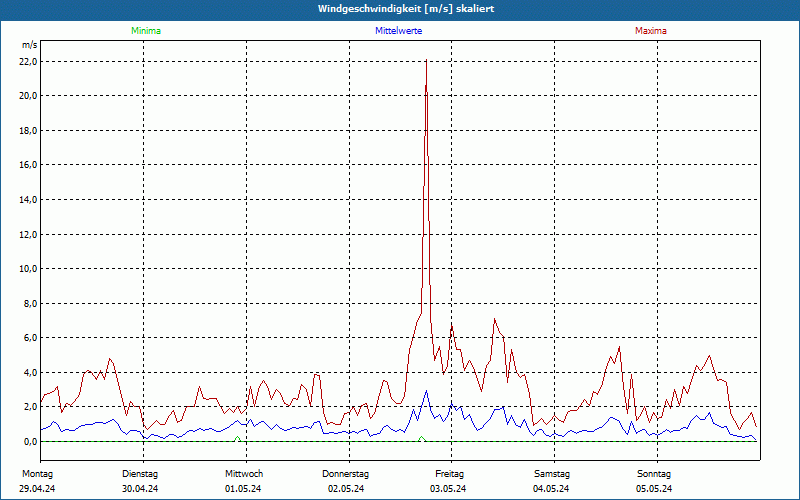Click the Montag day label
This screenshot has width=800, height=500.
tap(37, 474)
